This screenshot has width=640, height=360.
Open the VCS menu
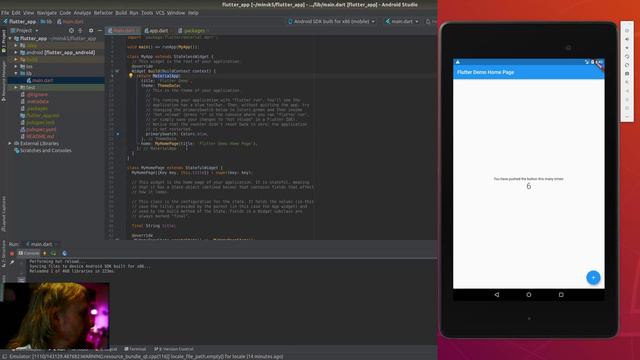160,13
